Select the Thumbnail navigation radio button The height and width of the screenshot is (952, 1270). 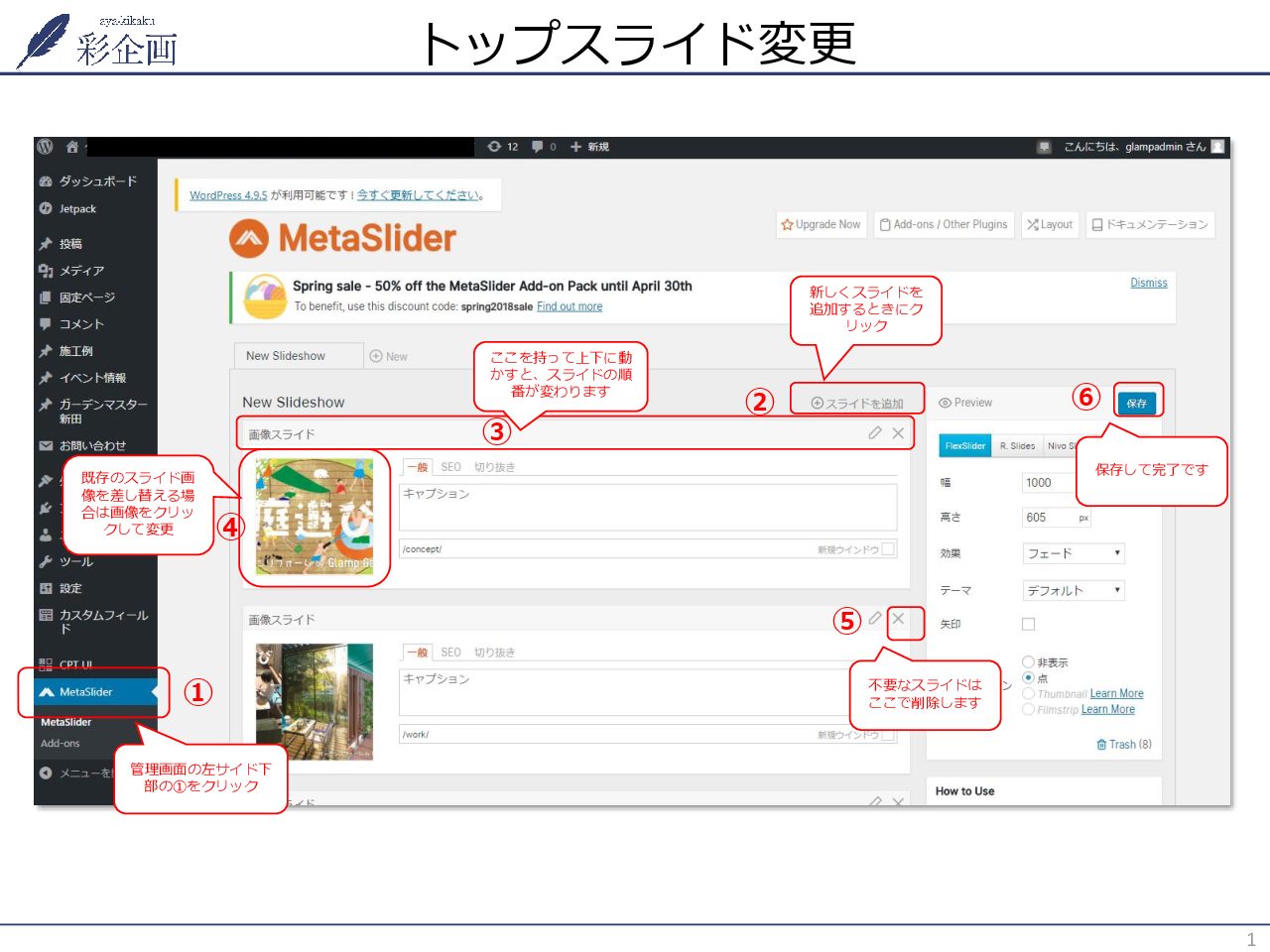(1028, 694)
